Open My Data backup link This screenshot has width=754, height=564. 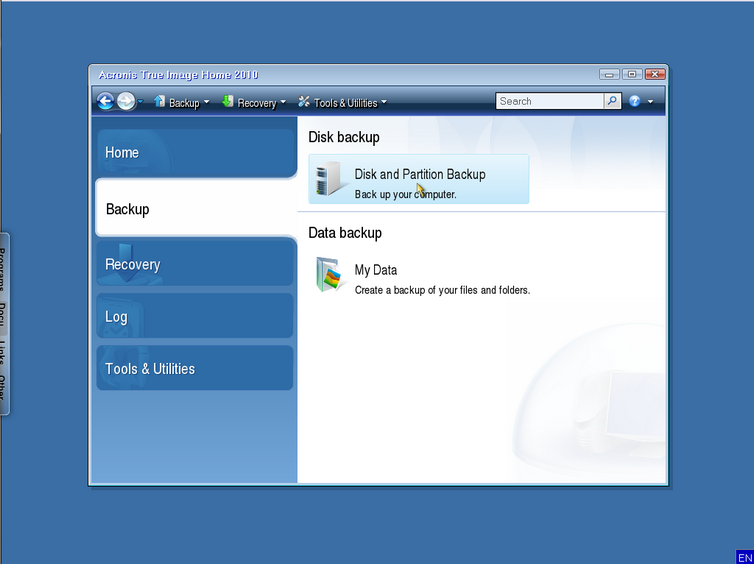point(376,270)
